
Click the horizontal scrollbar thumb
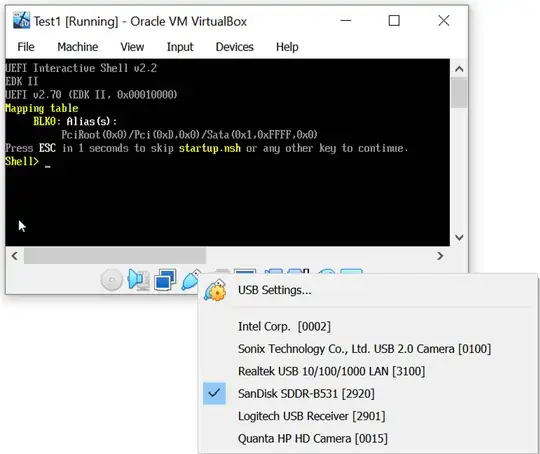(115, 256)
